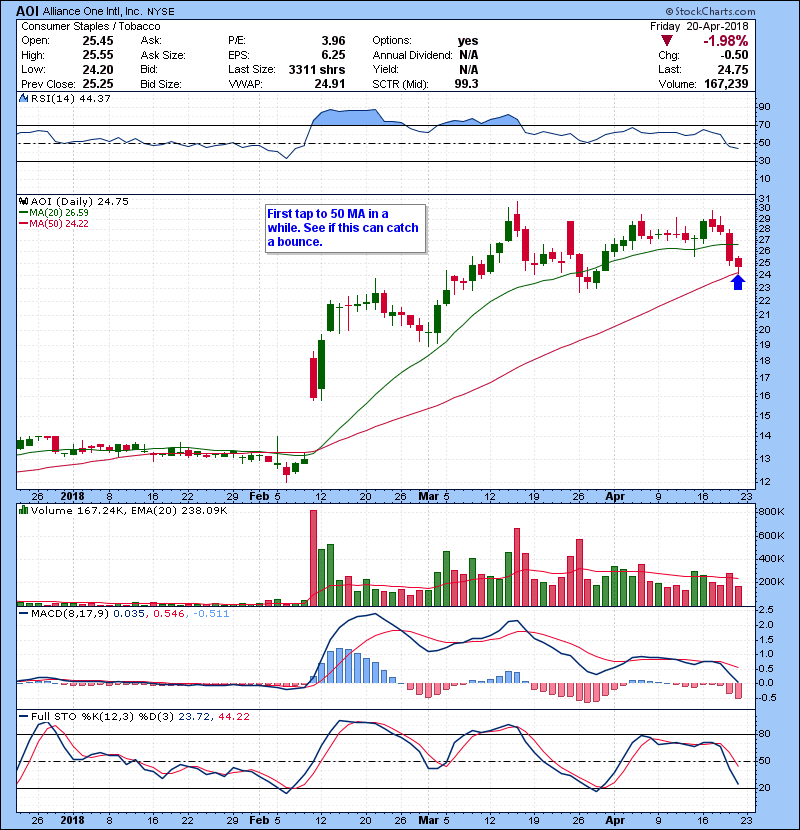Click the SCTR (Mid) value 99.3
Image resolution: width=800 pixels, height=830 pixels.
(x=466, y=84)
